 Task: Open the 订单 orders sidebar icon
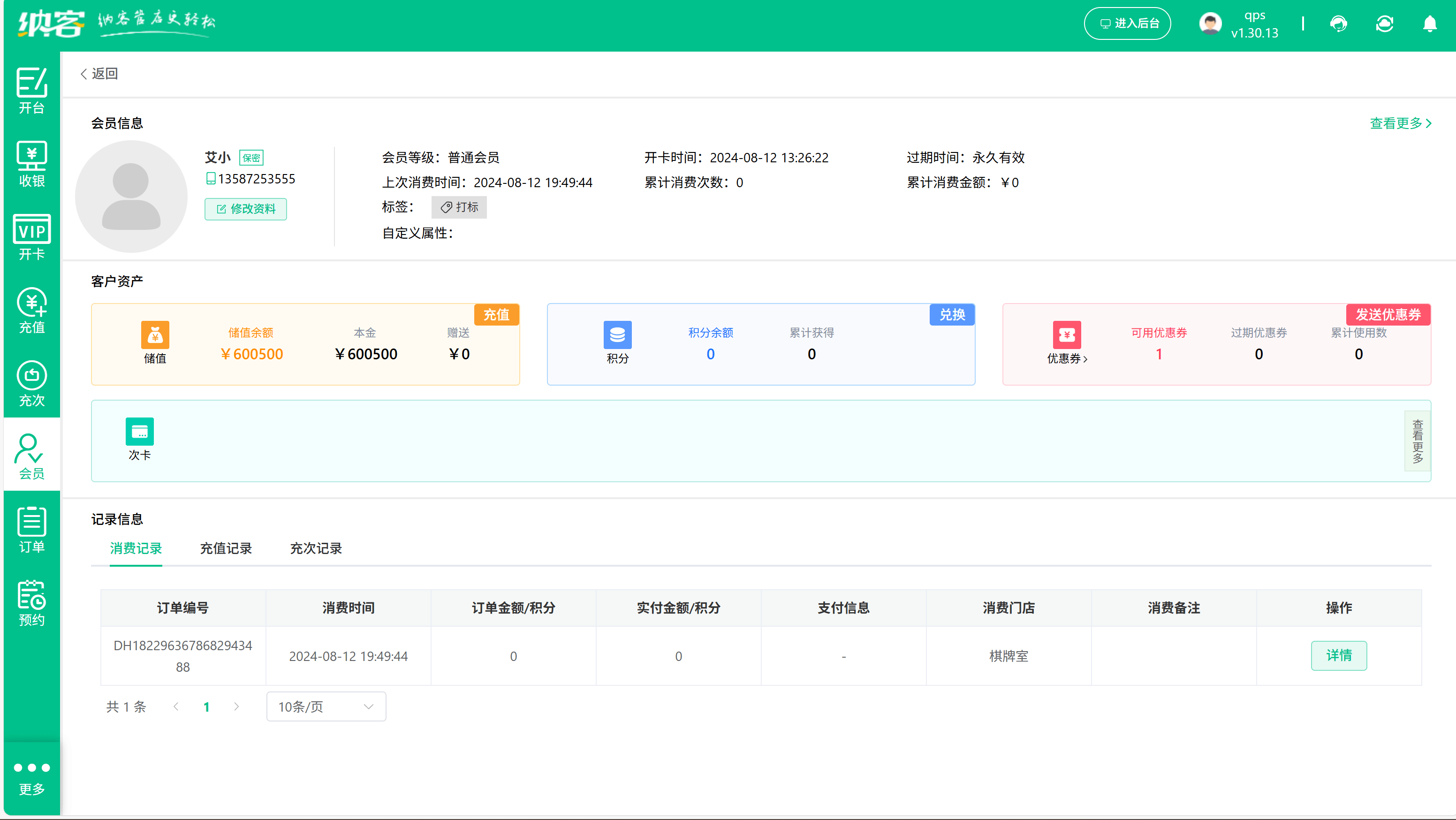point(31,528)
